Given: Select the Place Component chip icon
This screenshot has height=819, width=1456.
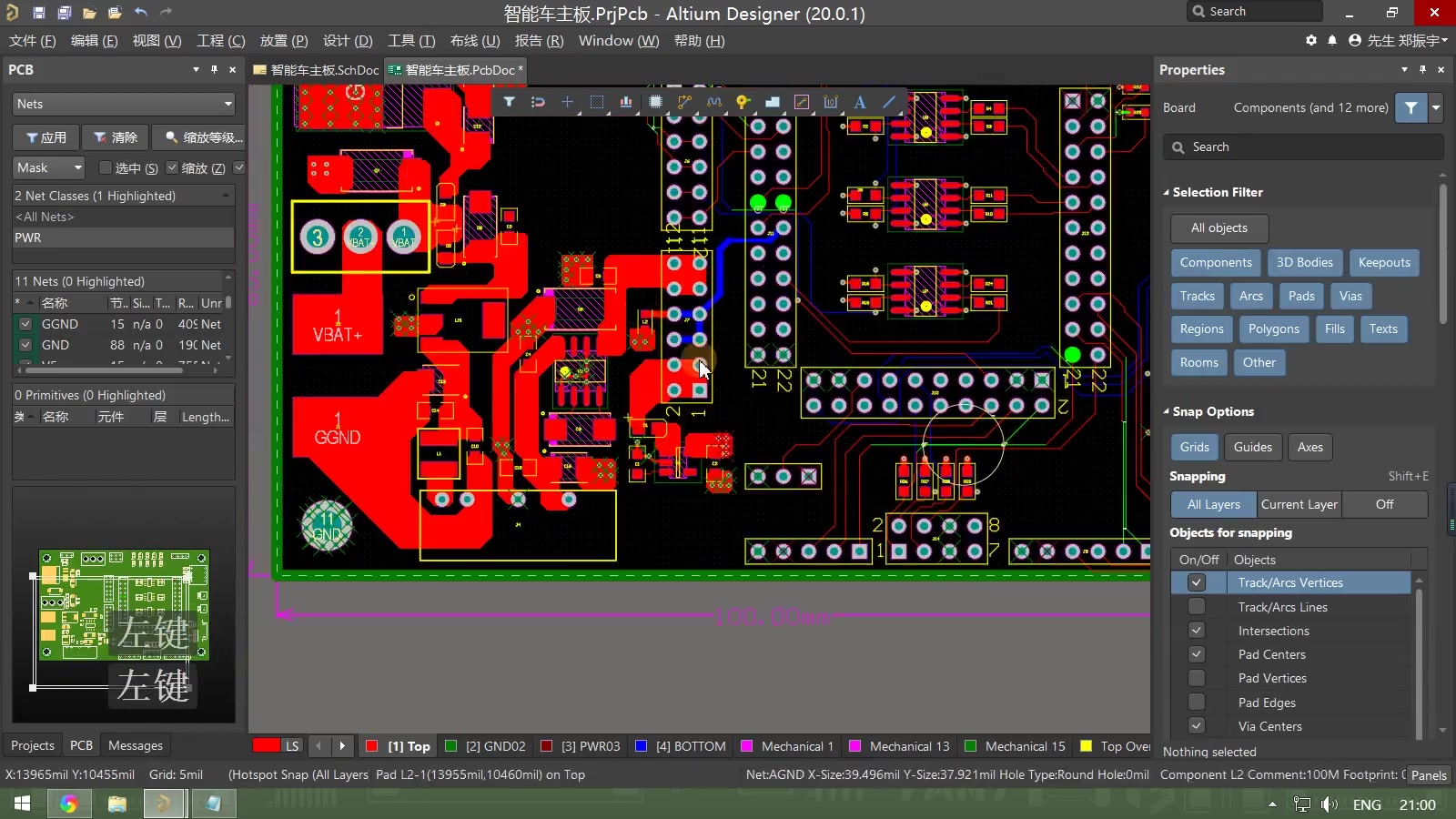Looking at the screenshot, I should point(655,102).
